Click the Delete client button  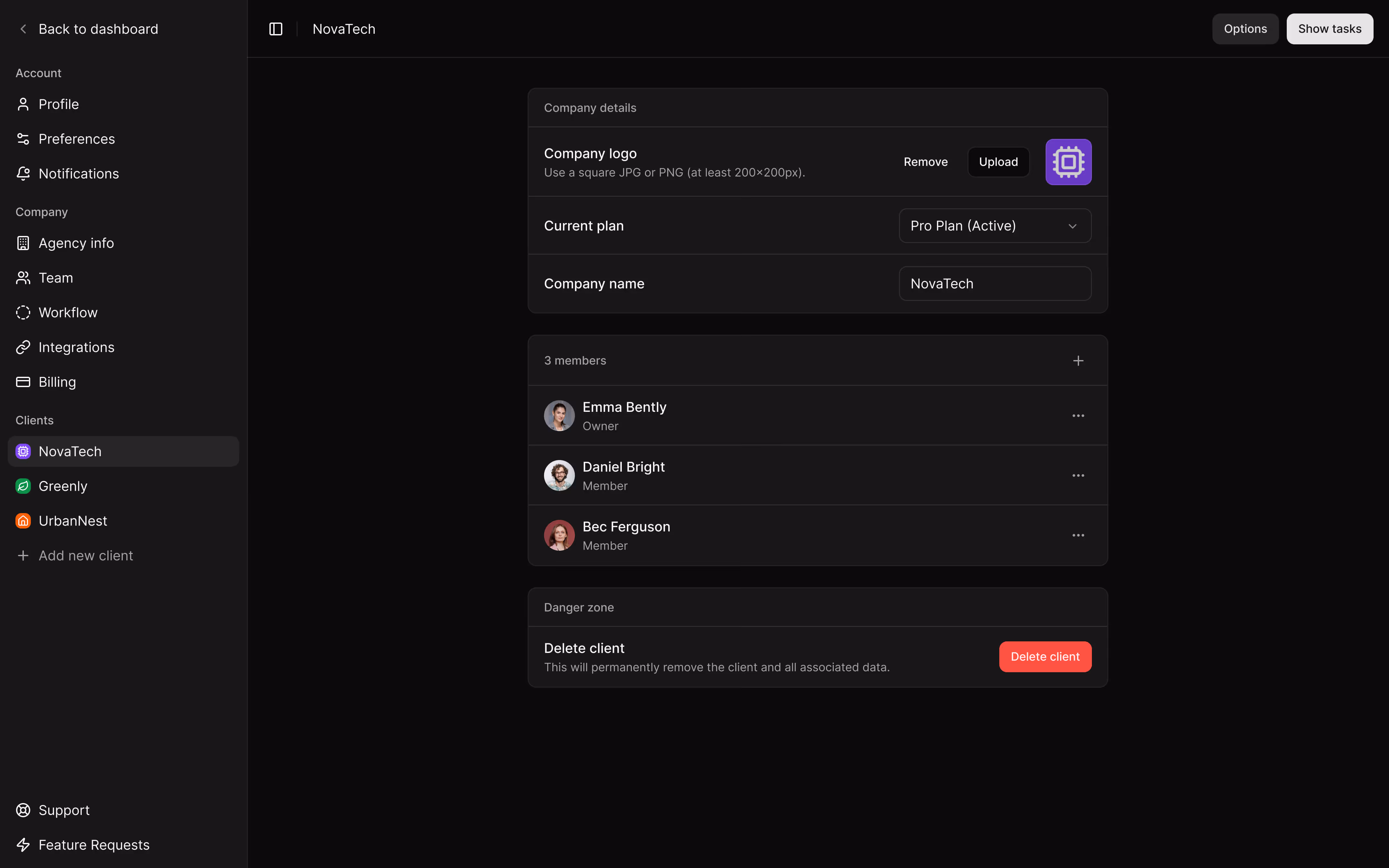tap(1045, 656)
